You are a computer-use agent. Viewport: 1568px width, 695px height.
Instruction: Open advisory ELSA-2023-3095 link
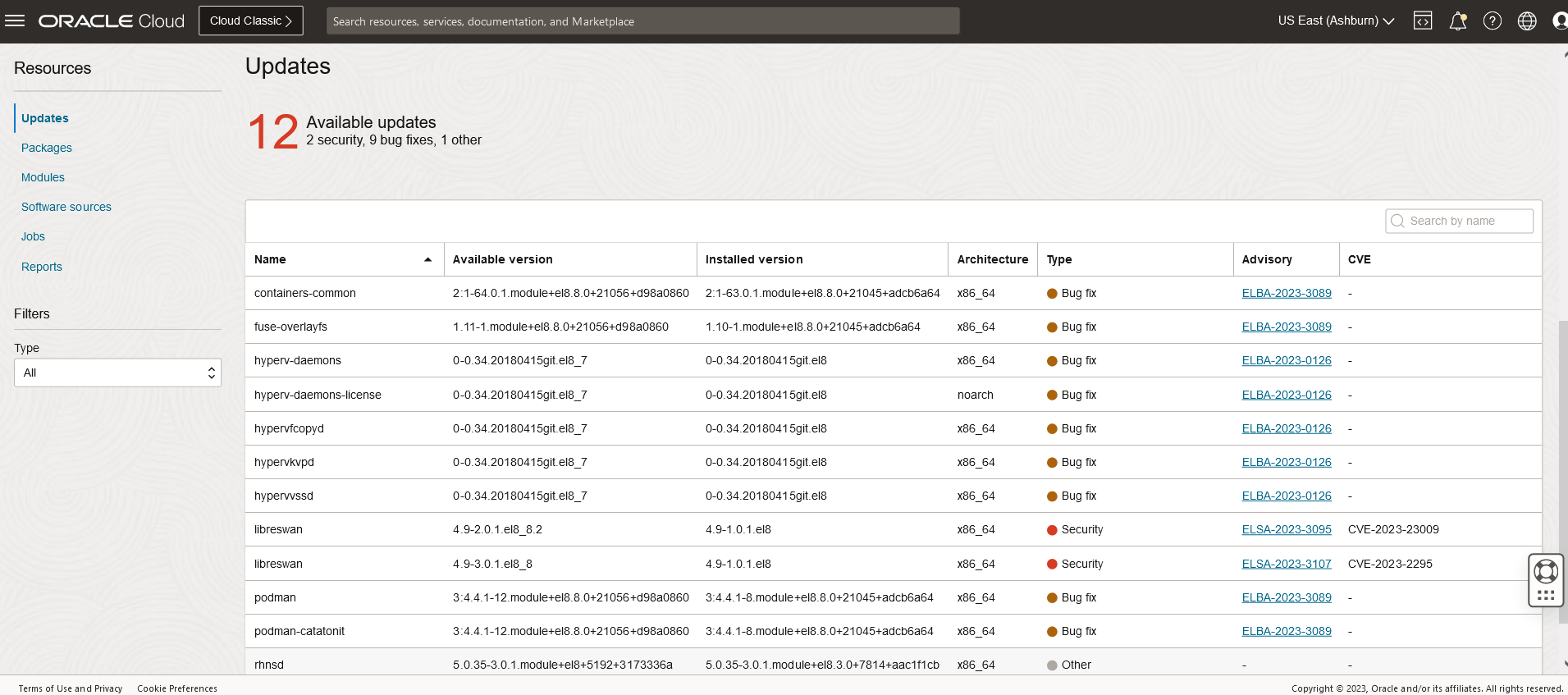pyautogui.click(x=1286, y=529)
